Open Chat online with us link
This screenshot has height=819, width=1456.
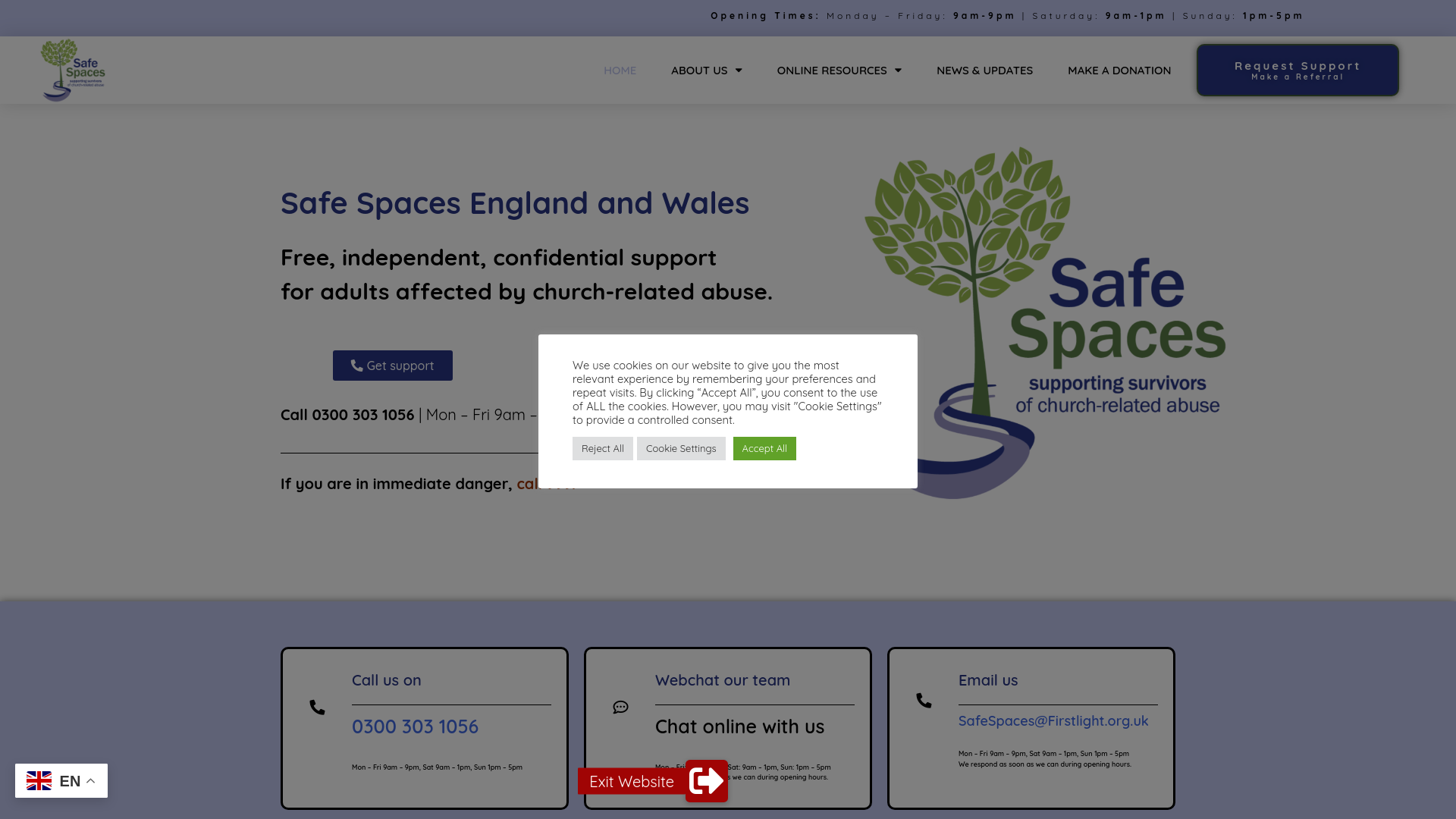point(739,726)
